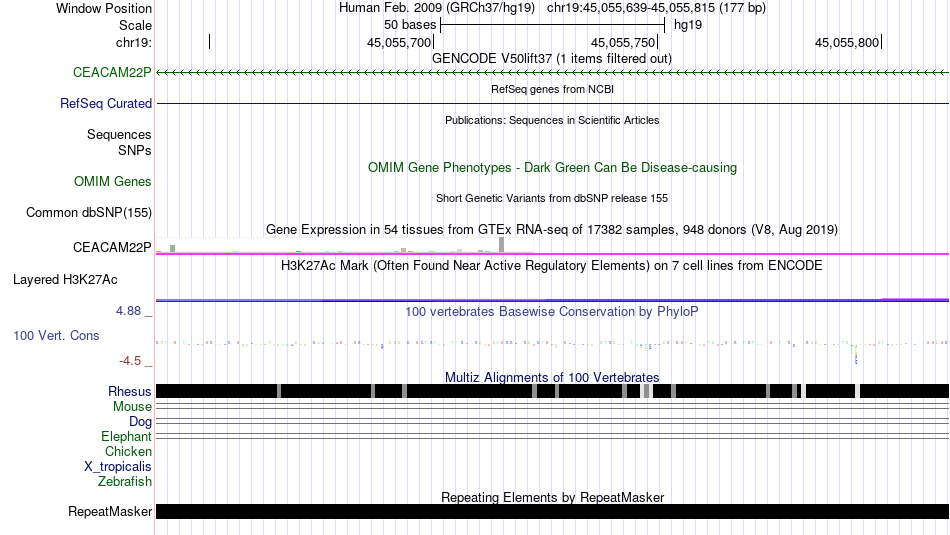Click the RefSeq Curated gene line

point(553,104)
